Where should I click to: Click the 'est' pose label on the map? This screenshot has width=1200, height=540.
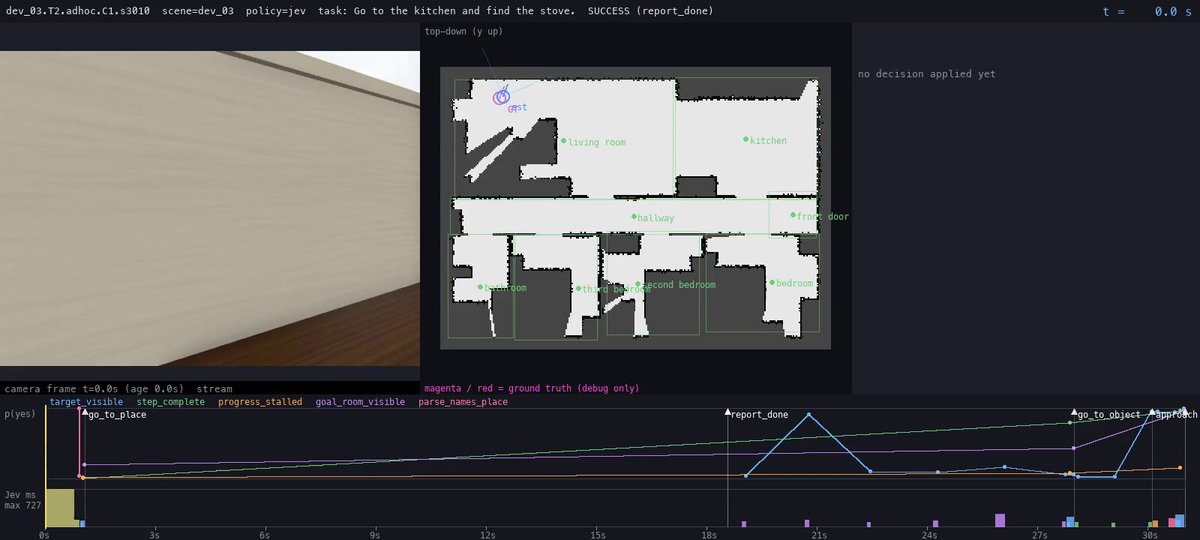point(518,106)
